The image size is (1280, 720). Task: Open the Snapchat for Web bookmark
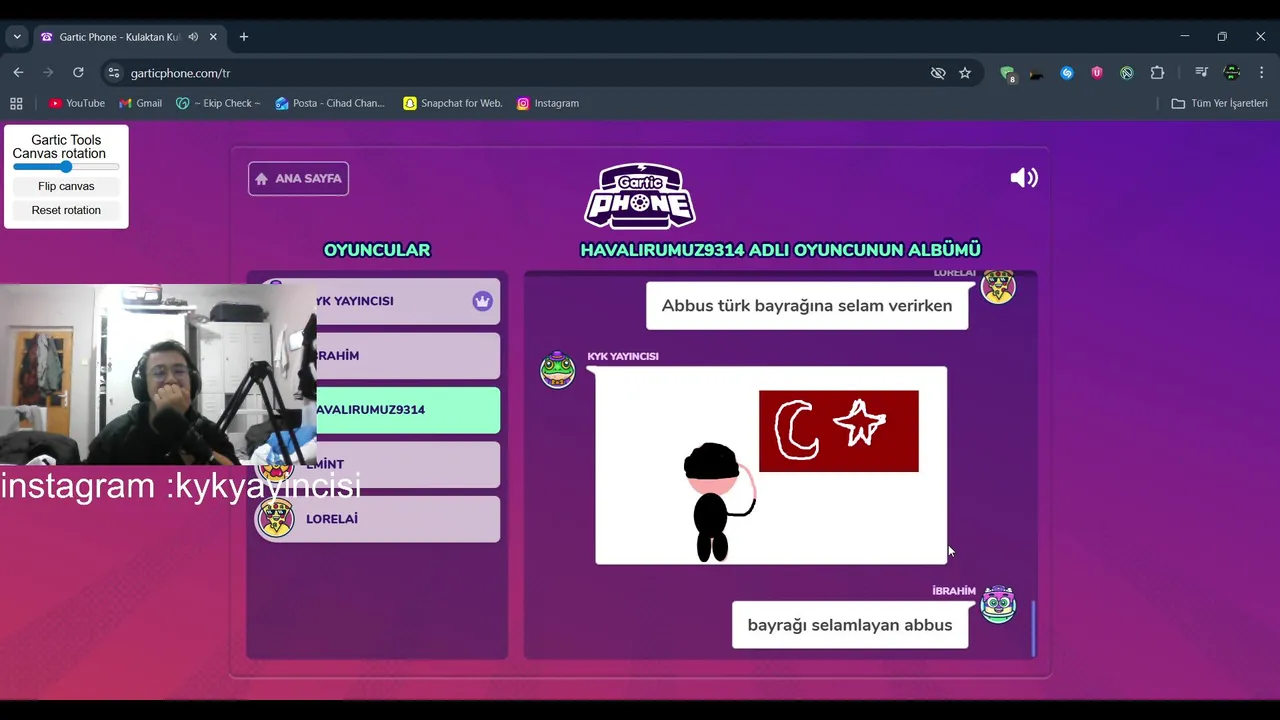pyautogui.click(x=453, y=103)
